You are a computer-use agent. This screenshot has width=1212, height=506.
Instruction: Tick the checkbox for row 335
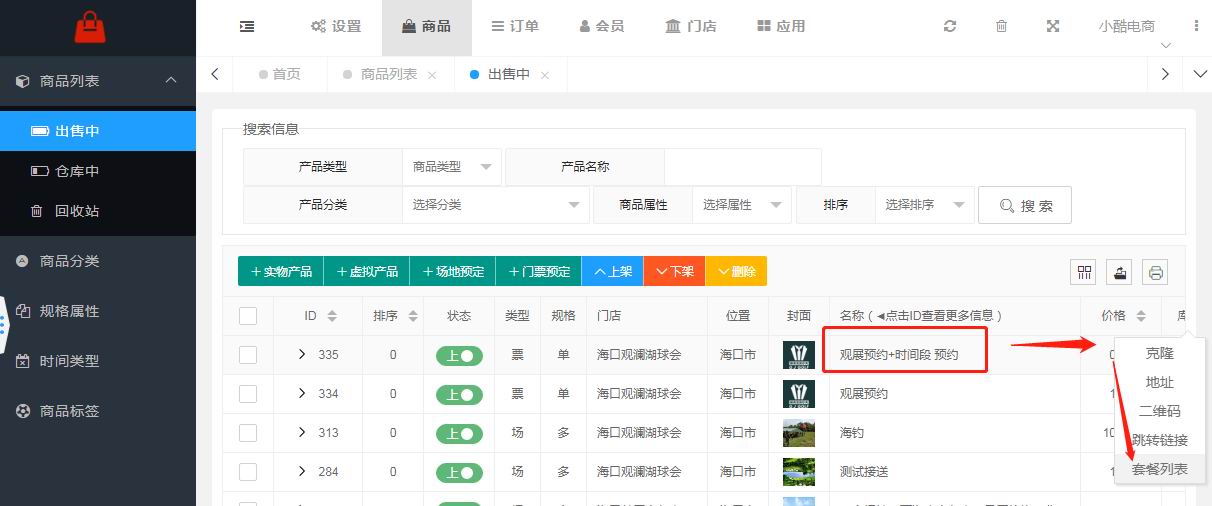[x=248, y=355]
